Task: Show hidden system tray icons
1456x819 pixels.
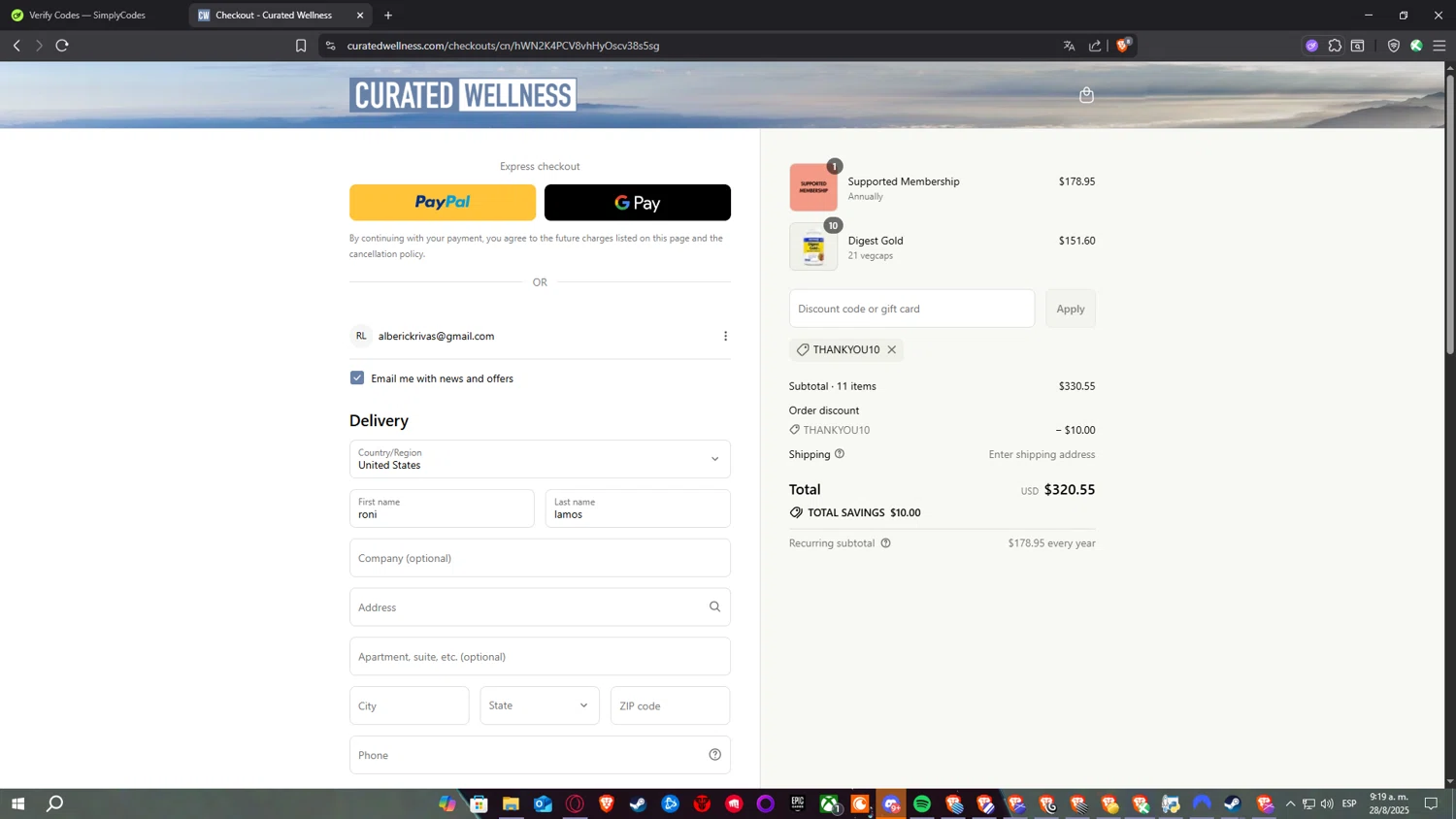Action: click(x=1290, y=803)
